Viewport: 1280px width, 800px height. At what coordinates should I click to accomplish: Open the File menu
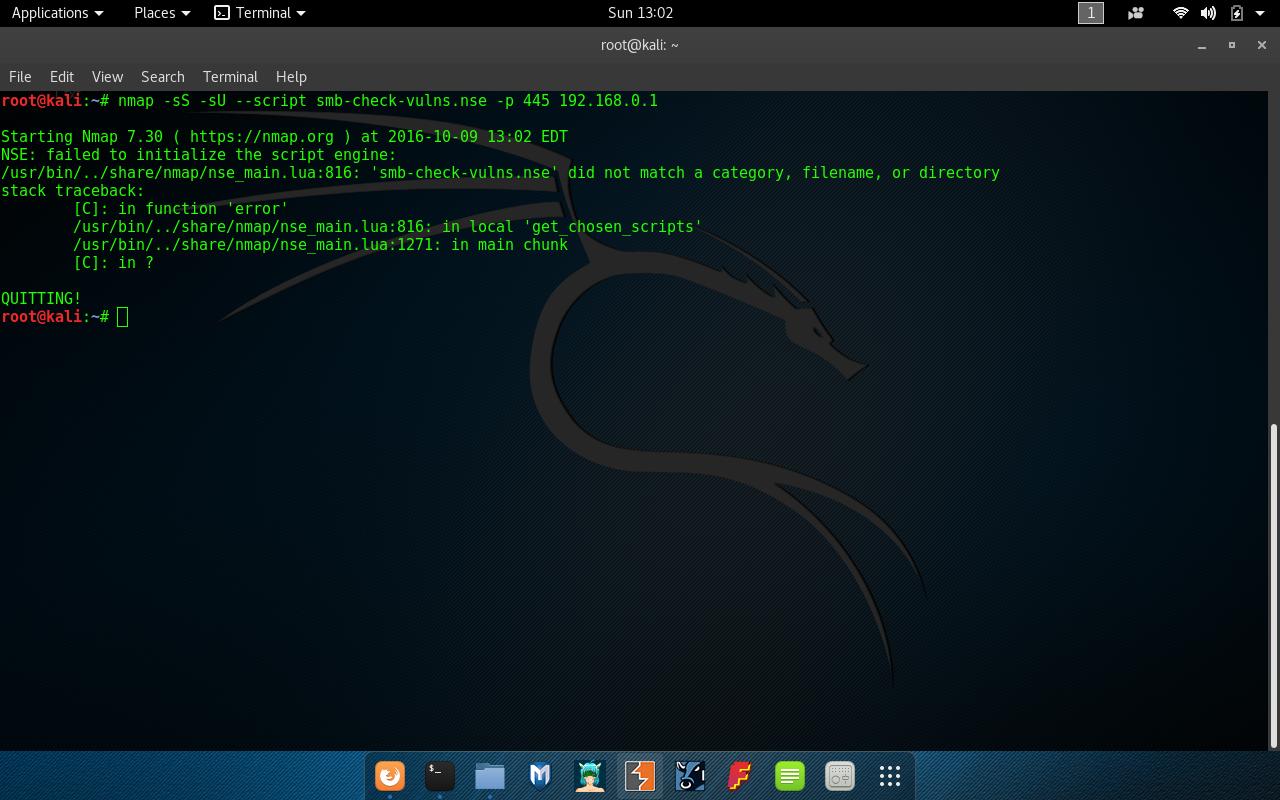point(20,77)
